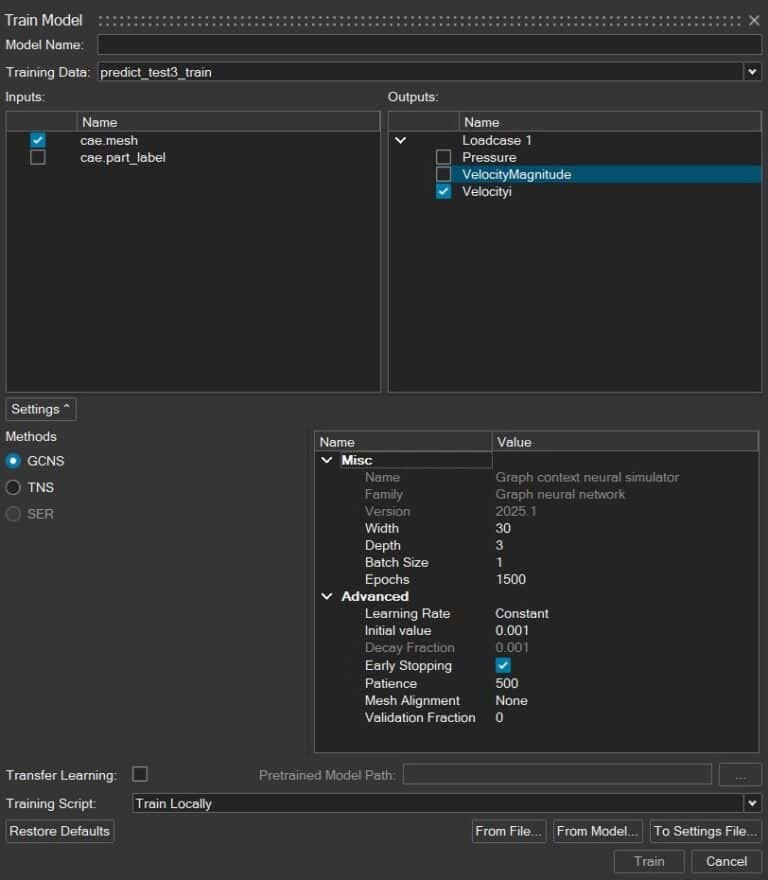Screen dimensions: 768x880
Task: Click the Width value 30
Action: [x=503, y=528]
